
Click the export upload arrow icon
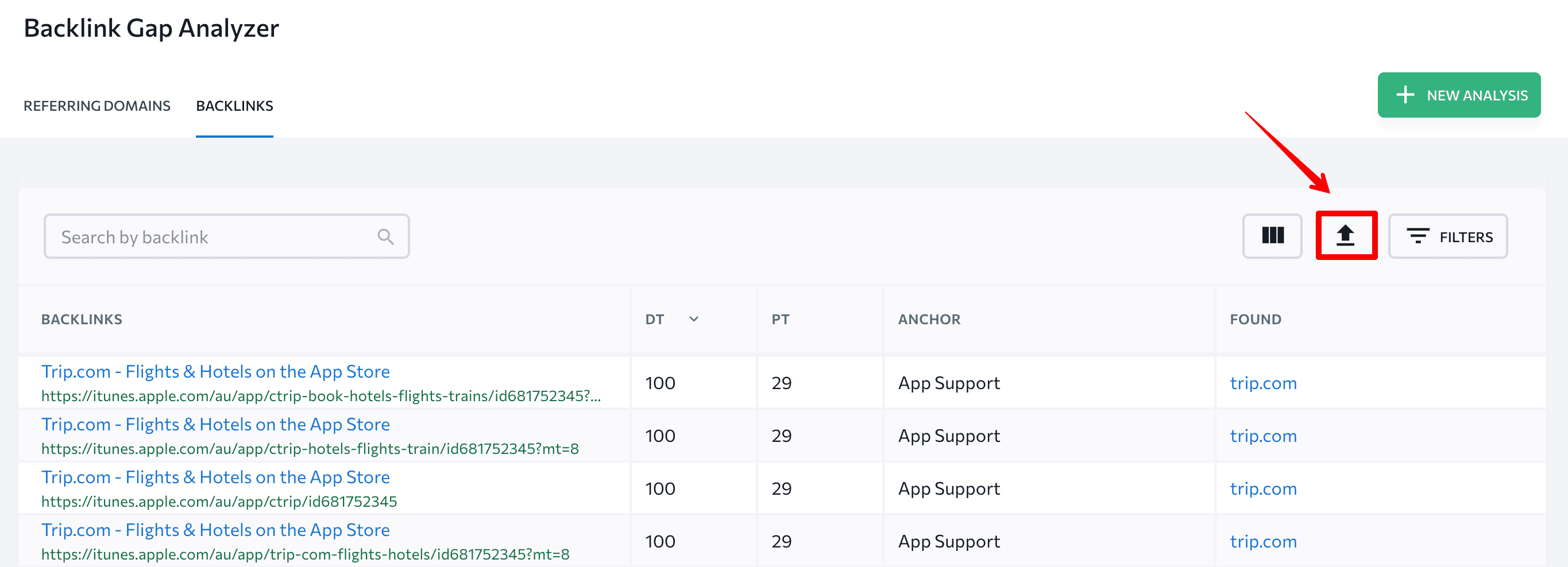click(x=1345, y=235)
